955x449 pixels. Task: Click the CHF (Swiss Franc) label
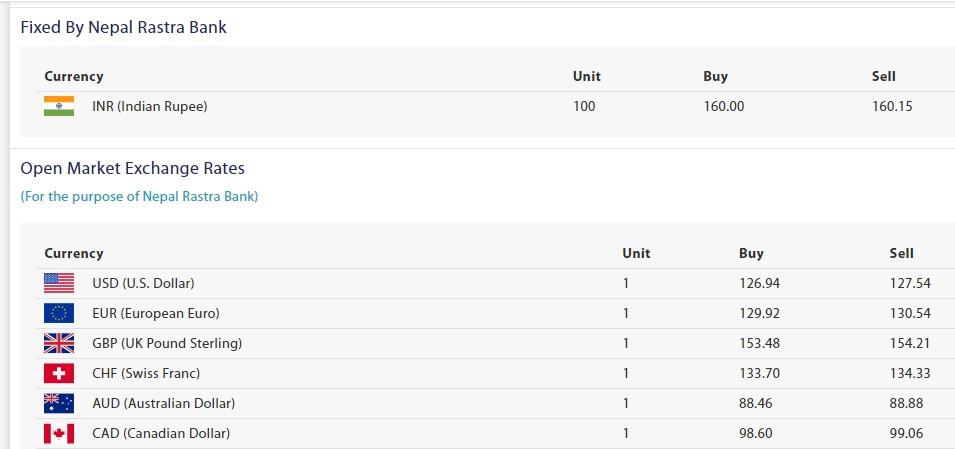point(146,373)
